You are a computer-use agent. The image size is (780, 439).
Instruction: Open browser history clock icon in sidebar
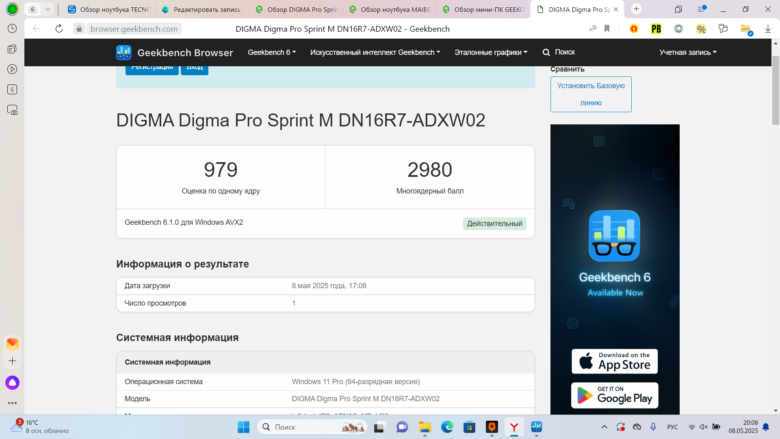[12, 29]
